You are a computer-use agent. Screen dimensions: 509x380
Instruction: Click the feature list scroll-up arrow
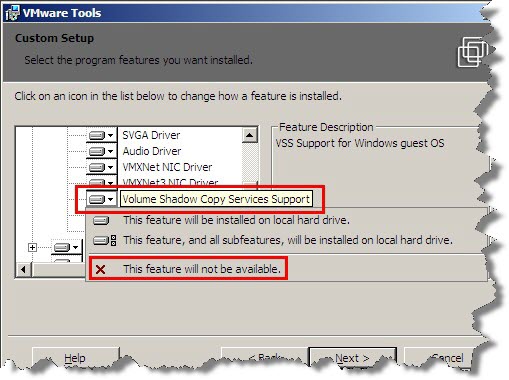(x=250, y=135)
